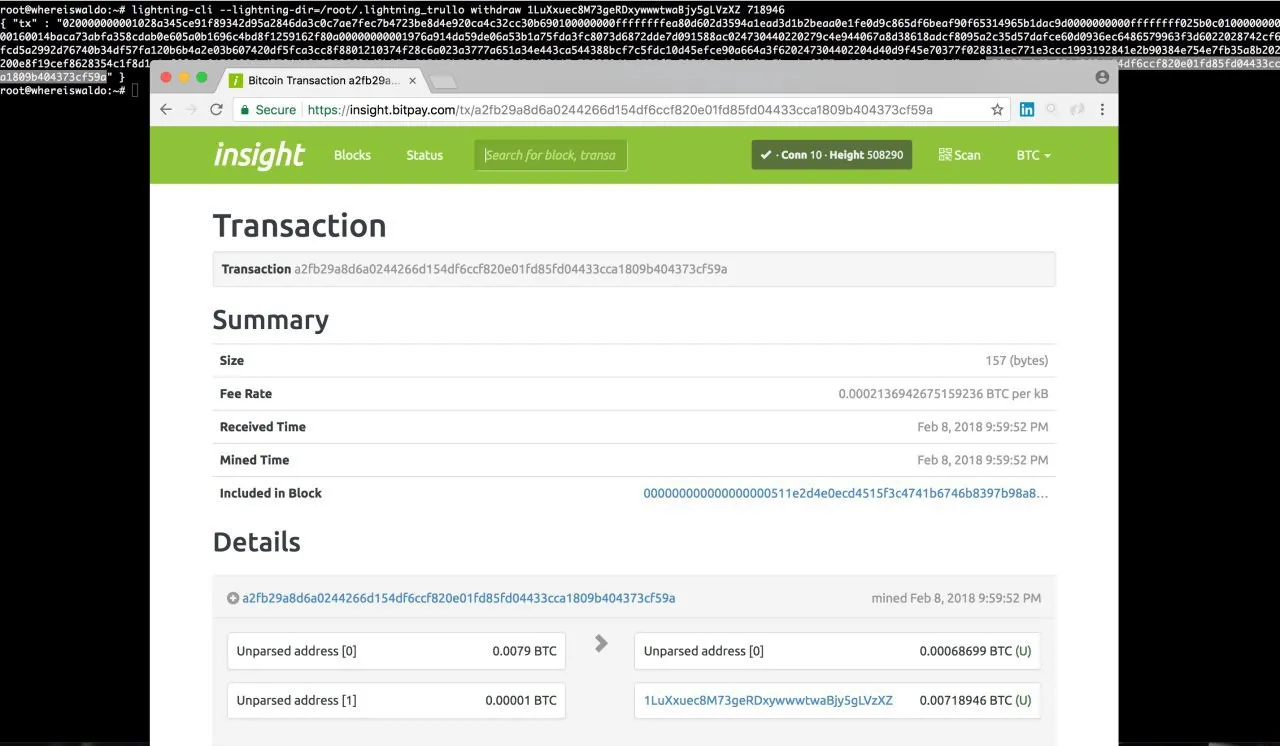Close the Bitcoin Transaction tab
1280x746 pixels.
(x=413, y=80)
